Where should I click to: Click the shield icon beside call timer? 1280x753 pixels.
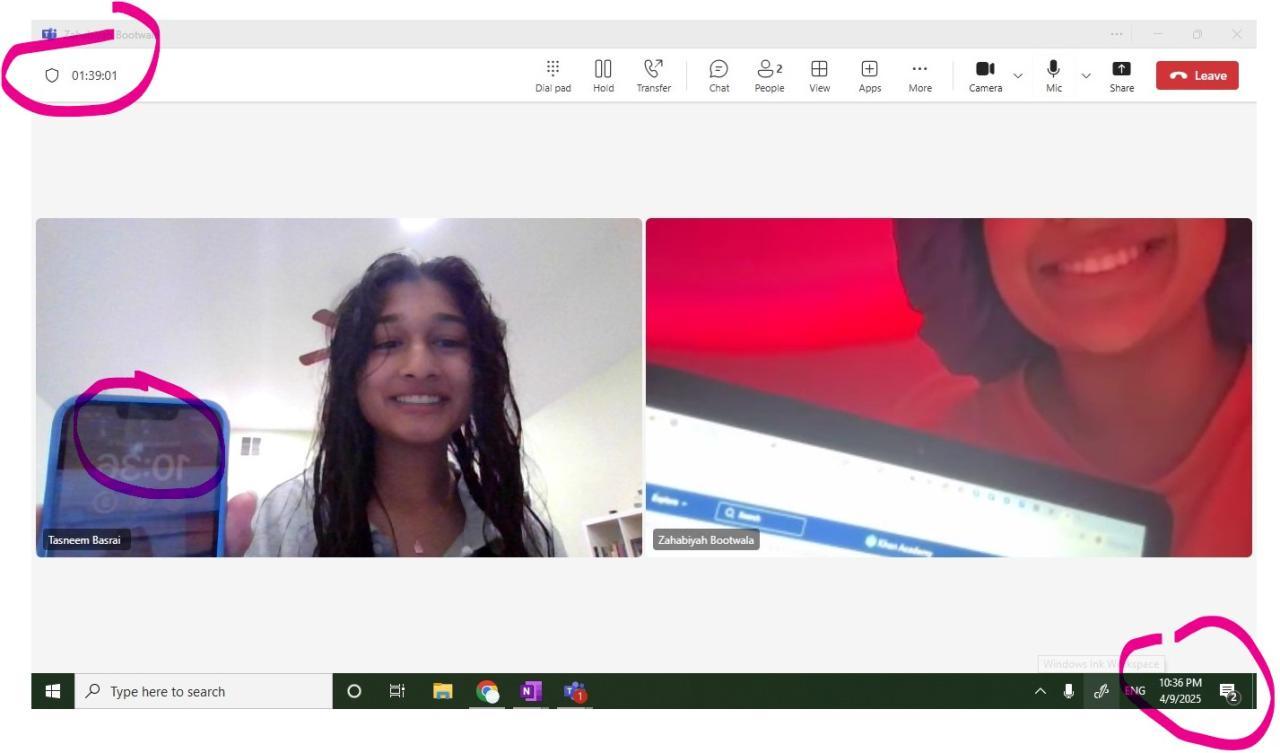click(53, 75)
